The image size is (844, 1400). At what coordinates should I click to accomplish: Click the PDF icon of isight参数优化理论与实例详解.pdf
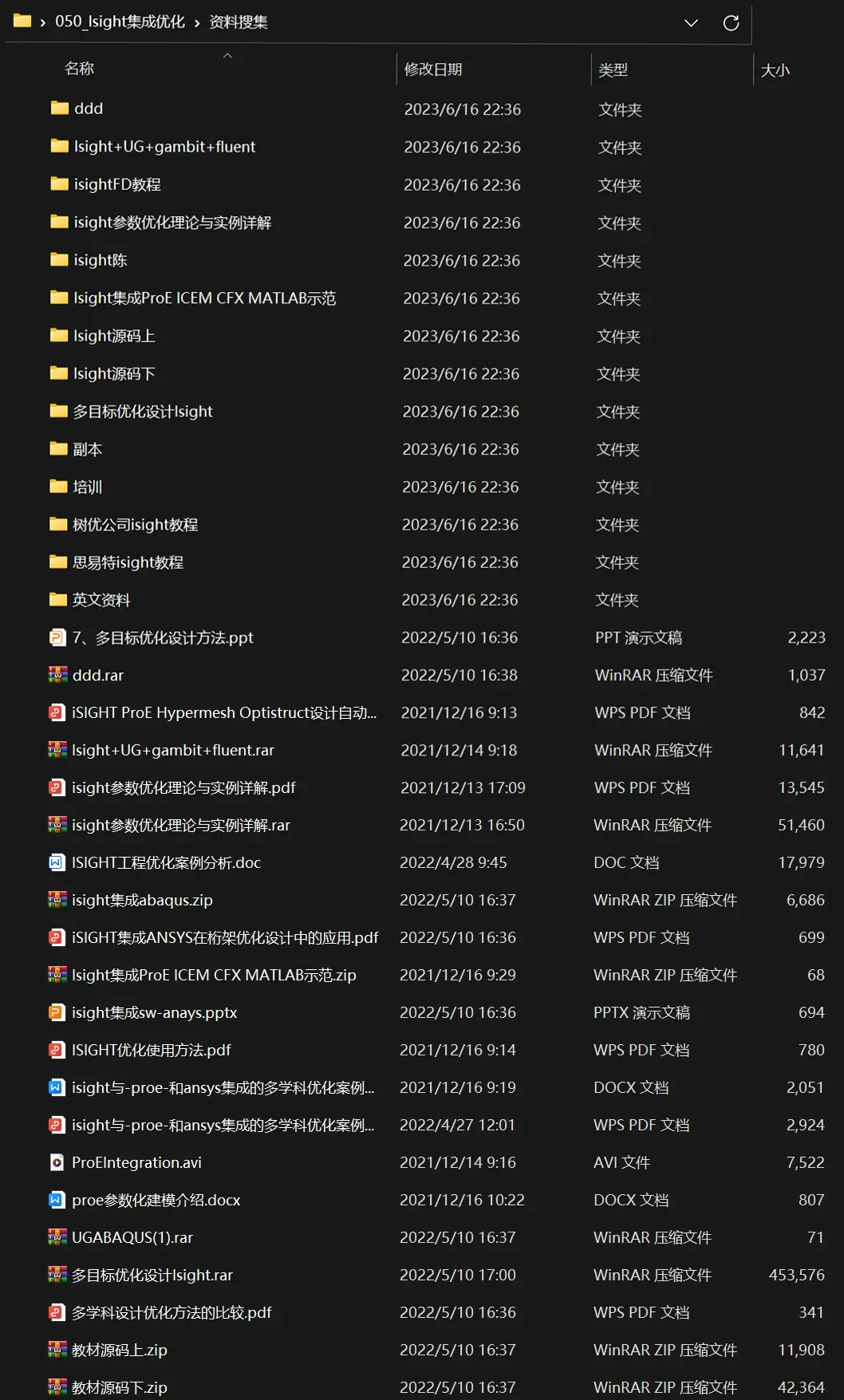click(x=57, y=787)
